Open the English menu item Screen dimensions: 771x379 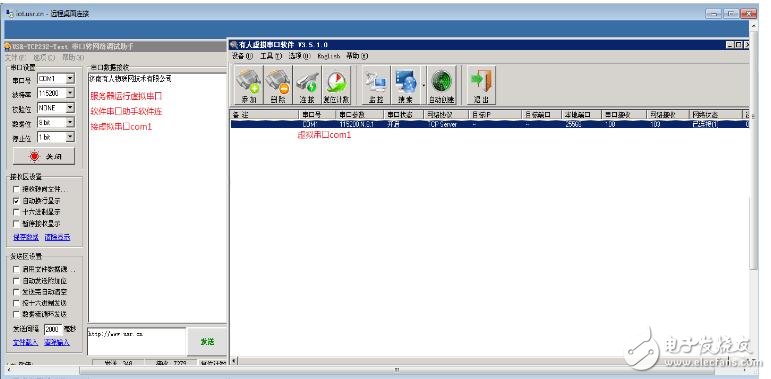(328, 56)
